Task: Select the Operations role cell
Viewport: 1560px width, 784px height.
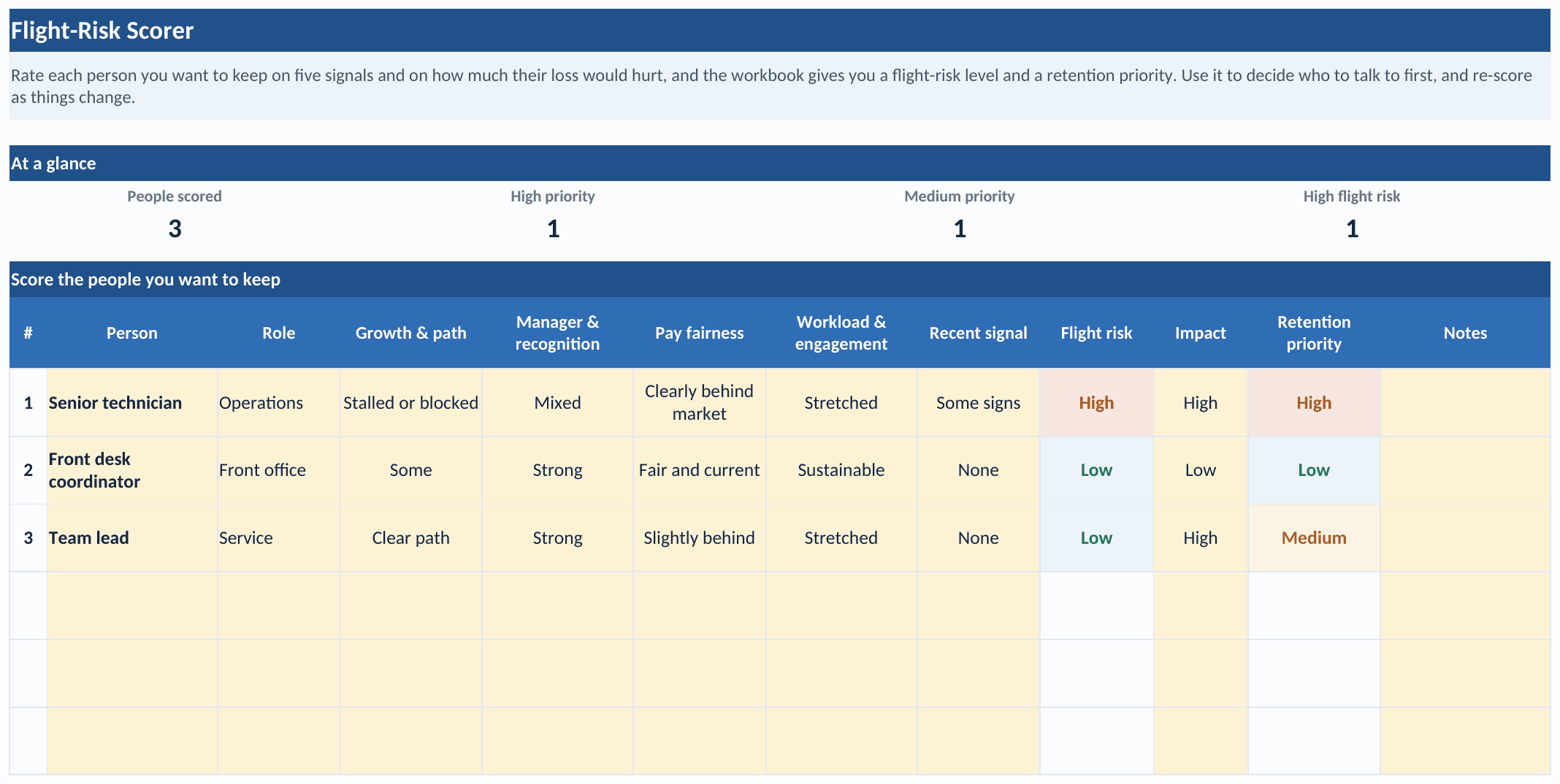Action: click(279, 403)
